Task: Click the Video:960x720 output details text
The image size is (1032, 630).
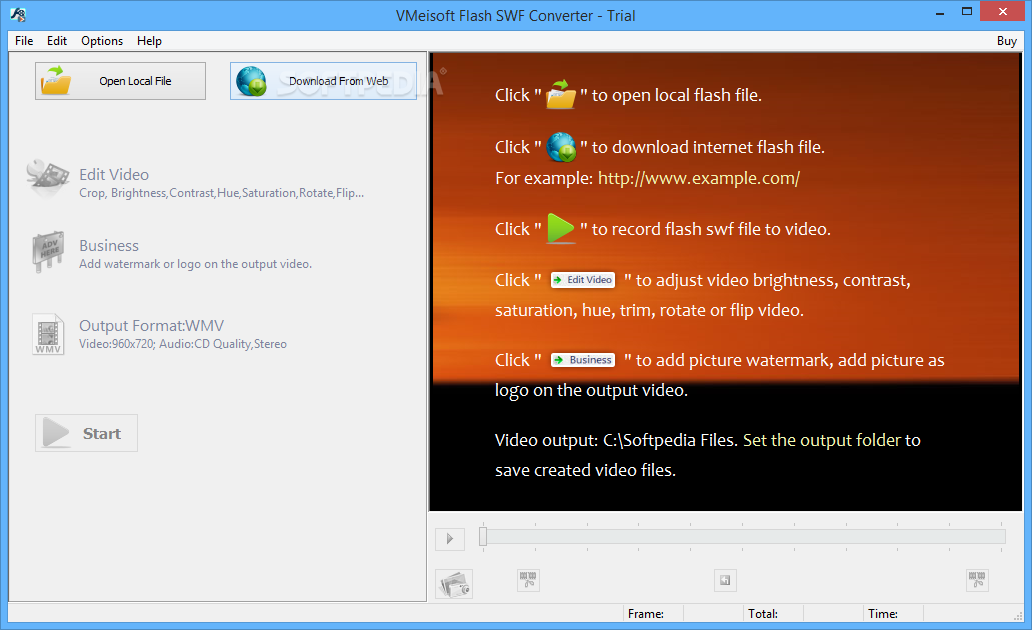Action: pos(183,344)
